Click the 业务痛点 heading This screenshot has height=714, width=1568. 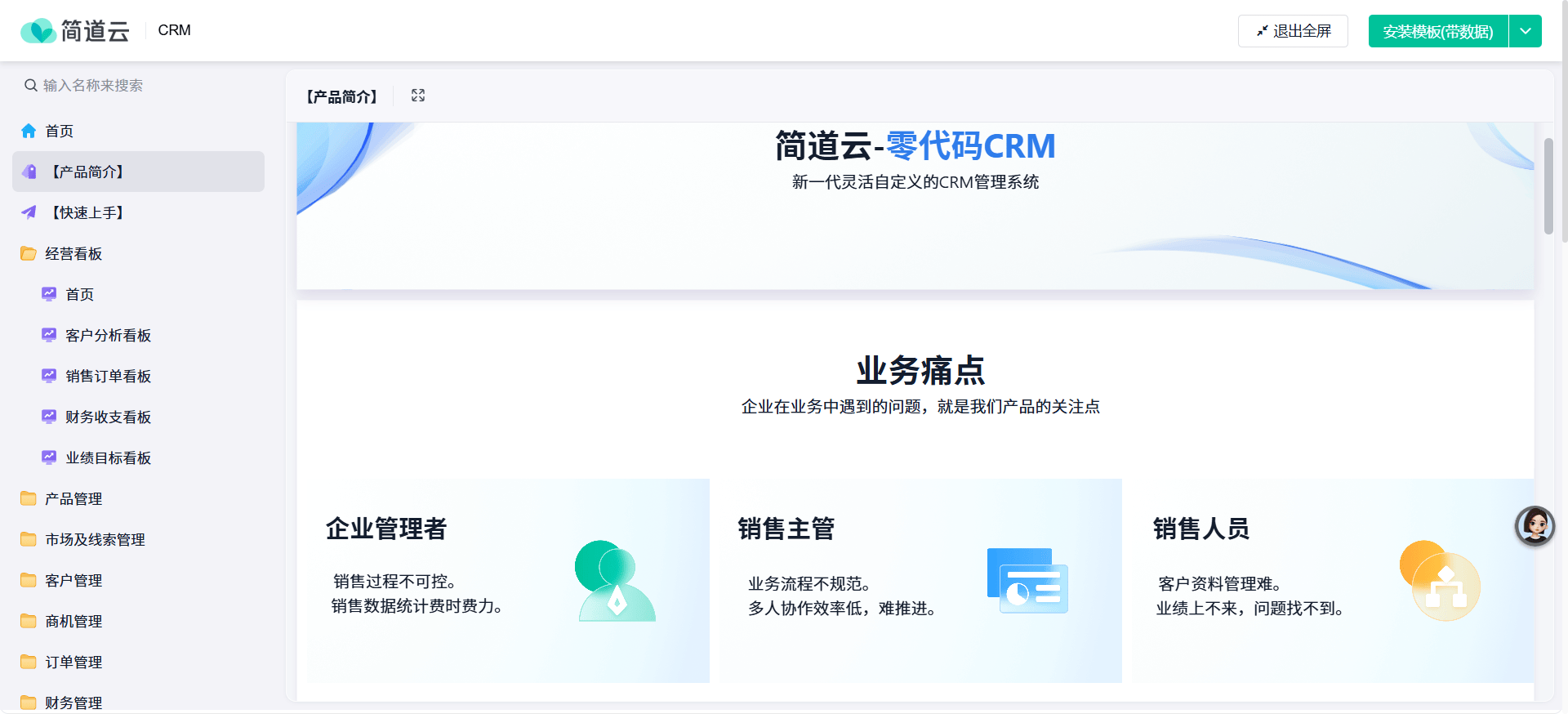click(920, 370)
